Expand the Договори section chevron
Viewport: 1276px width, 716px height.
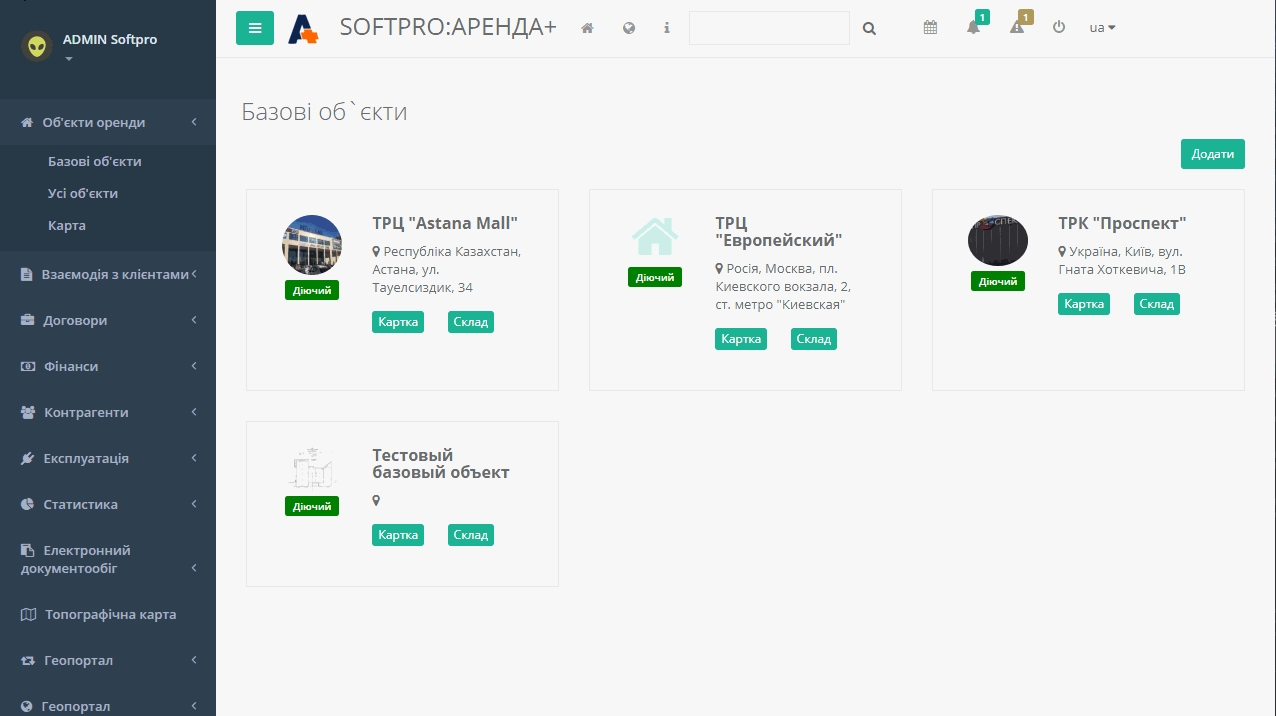pyautogui.click(x=194, y=320)
